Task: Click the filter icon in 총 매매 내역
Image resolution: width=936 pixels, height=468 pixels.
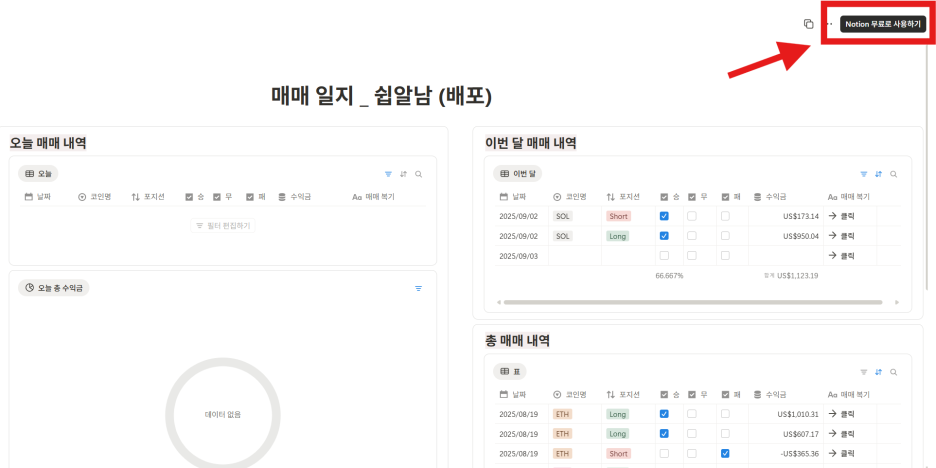Action: 864,372
